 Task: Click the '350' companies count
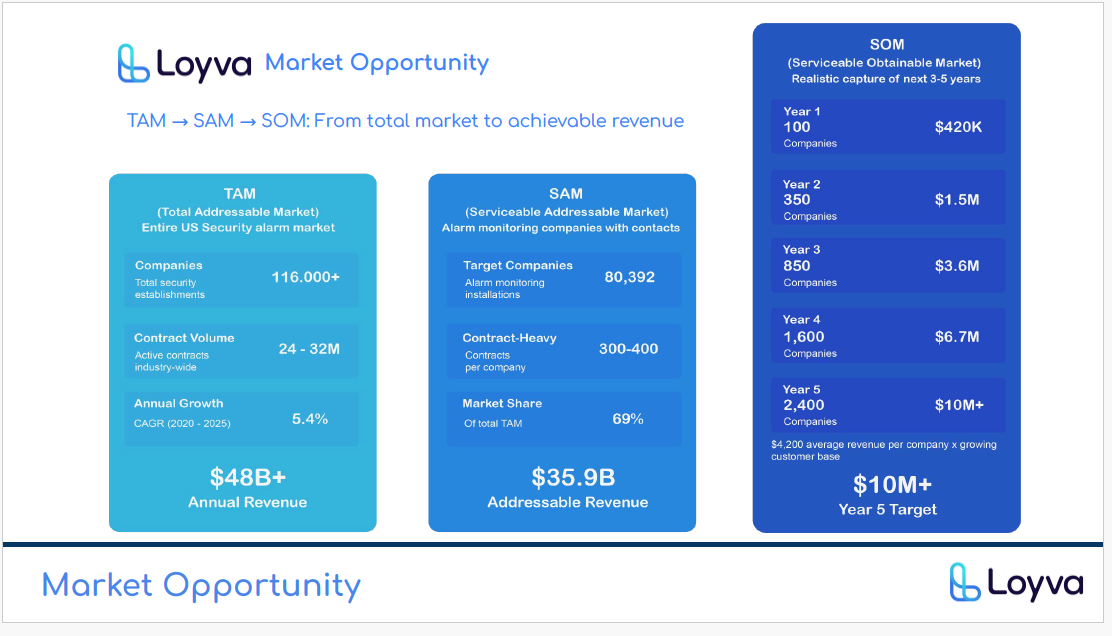pyautogui.click(x=796, y=200)
